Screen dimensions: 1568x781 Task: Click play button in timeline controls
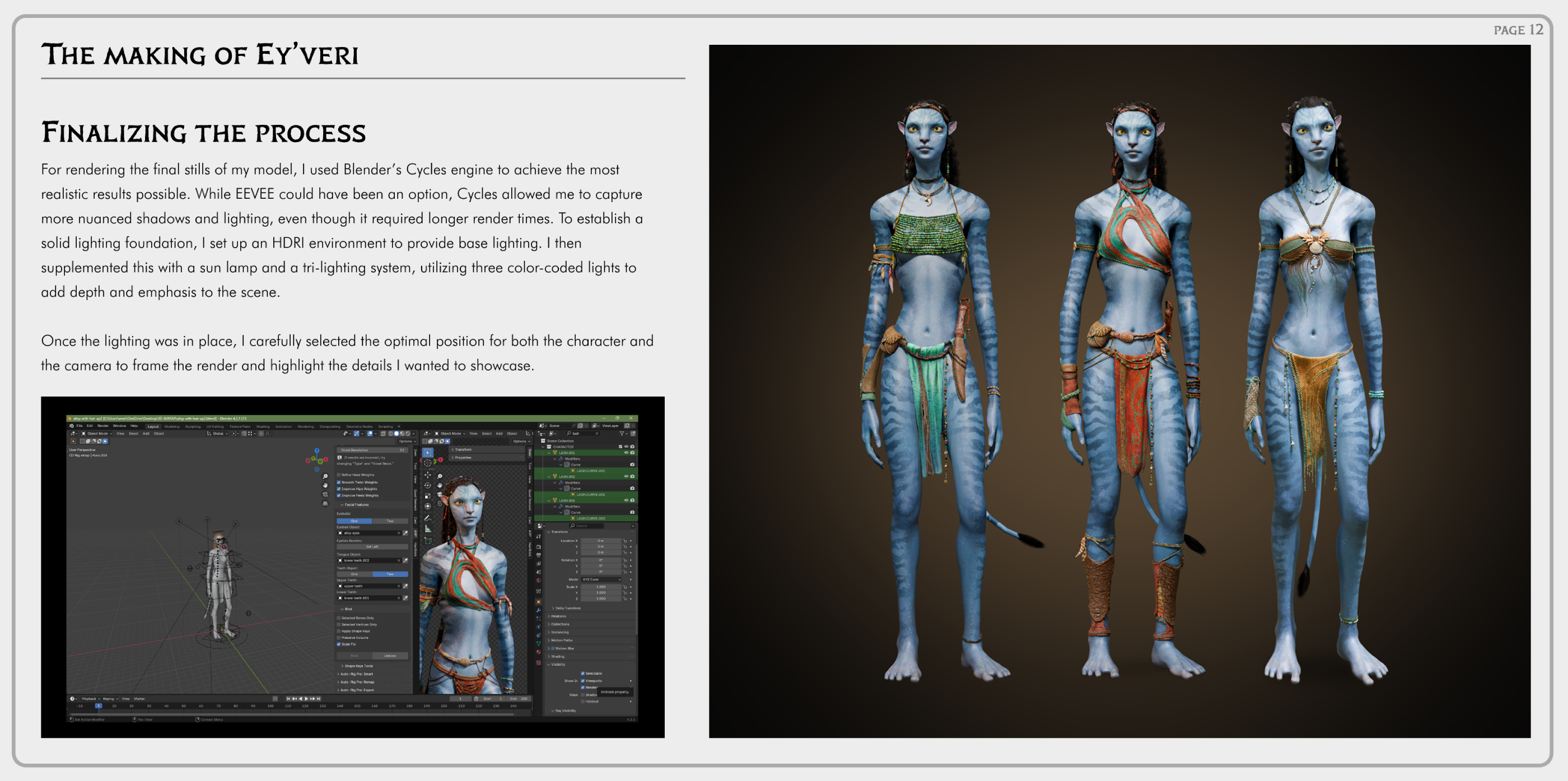tap(307, 699)
